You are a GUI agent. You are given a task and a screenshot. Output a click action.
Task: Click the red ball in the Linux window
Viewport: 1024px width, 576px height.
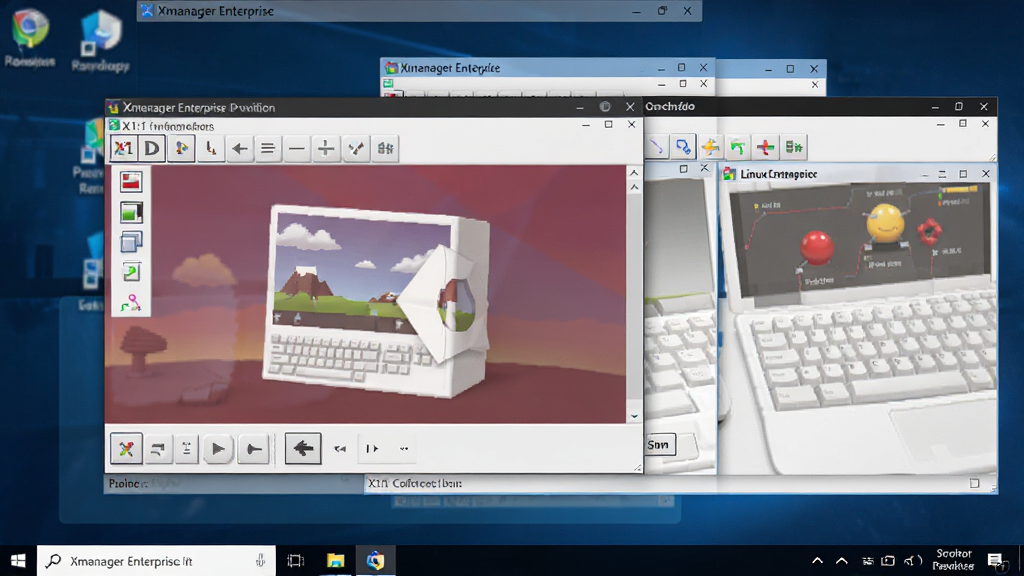coord(816,249)
